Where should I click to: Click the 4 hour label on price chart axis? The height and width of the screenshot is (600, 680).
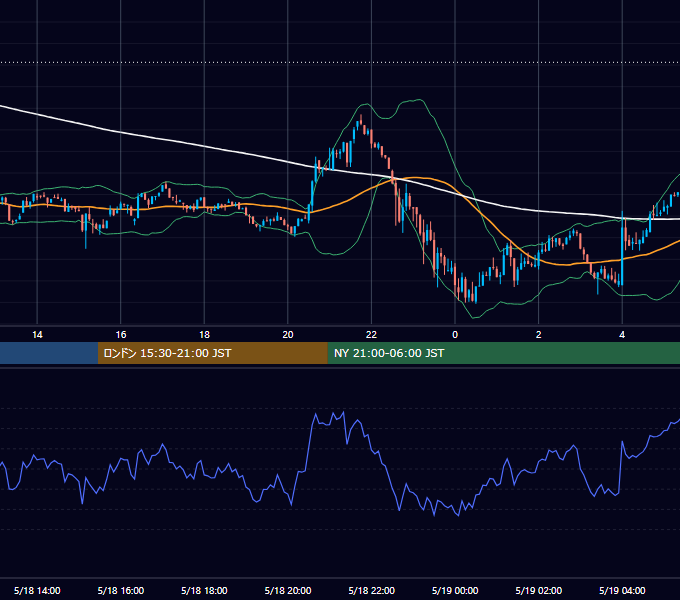[x=622, y=335]
